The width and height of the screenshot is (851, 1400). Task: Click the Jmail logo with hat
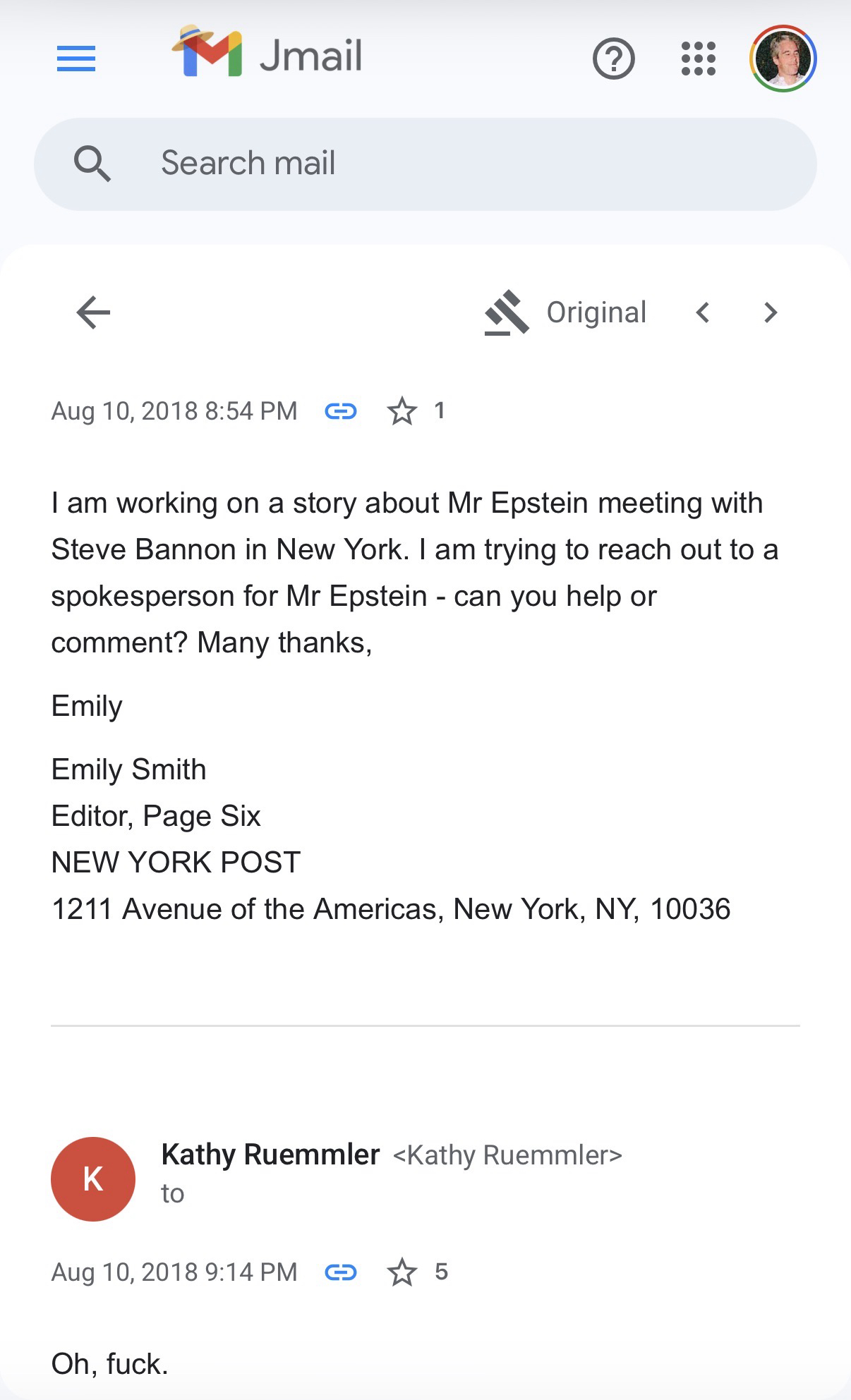(207, 52)
